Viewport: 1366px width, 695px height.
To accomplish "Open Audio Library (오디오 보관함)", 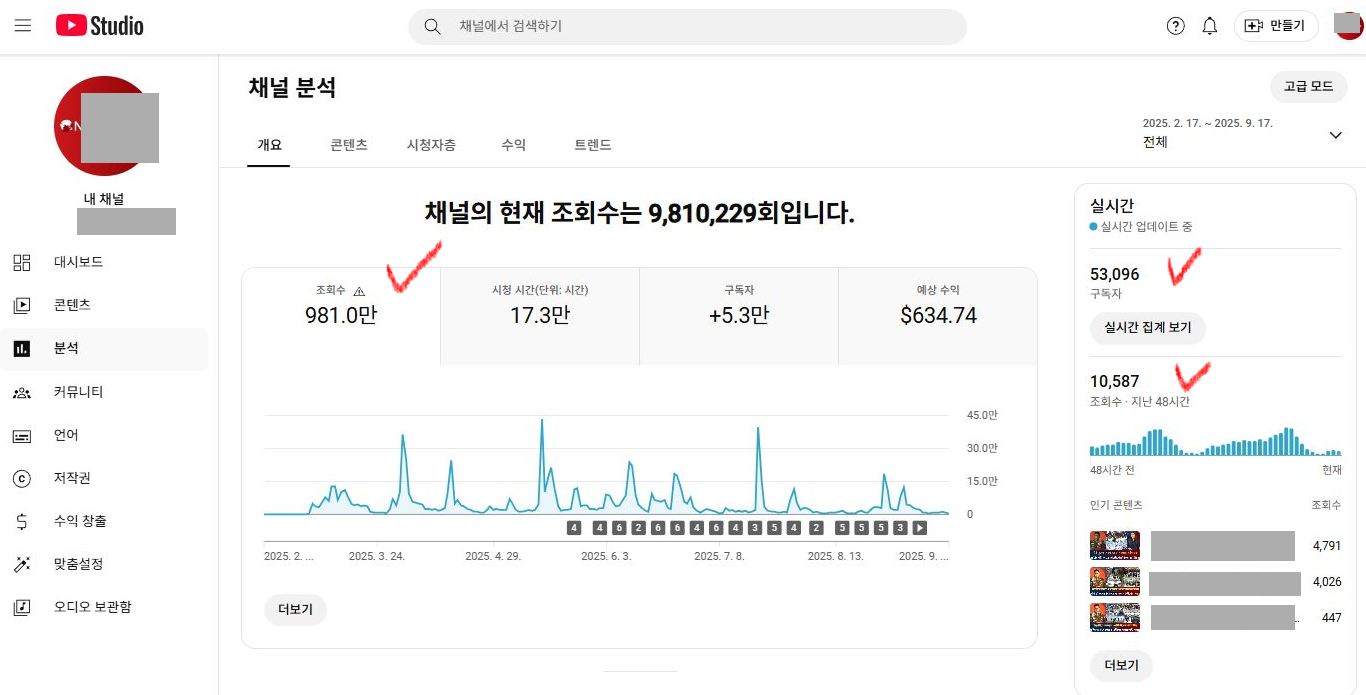I will (x=92, y=607).
